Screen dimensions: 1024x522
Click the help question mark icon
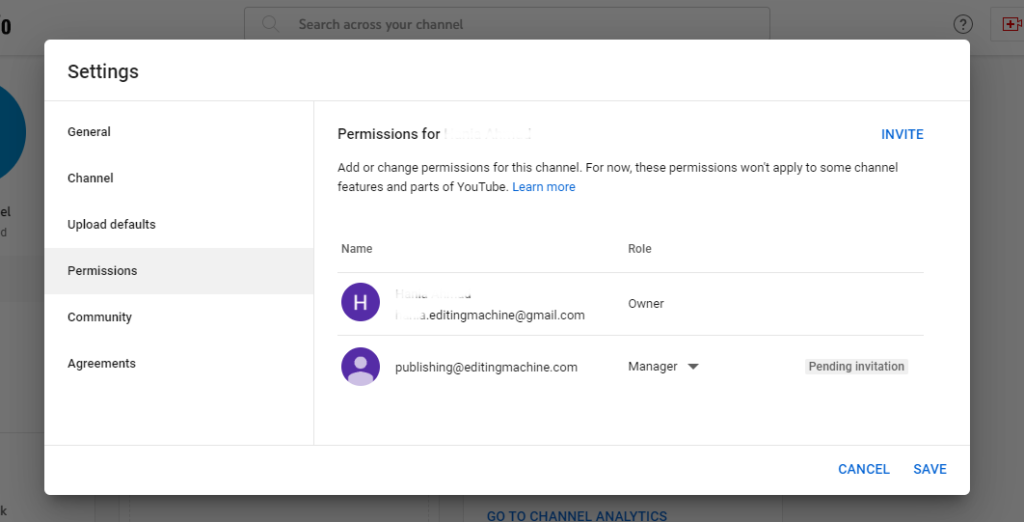coord(963,24)
